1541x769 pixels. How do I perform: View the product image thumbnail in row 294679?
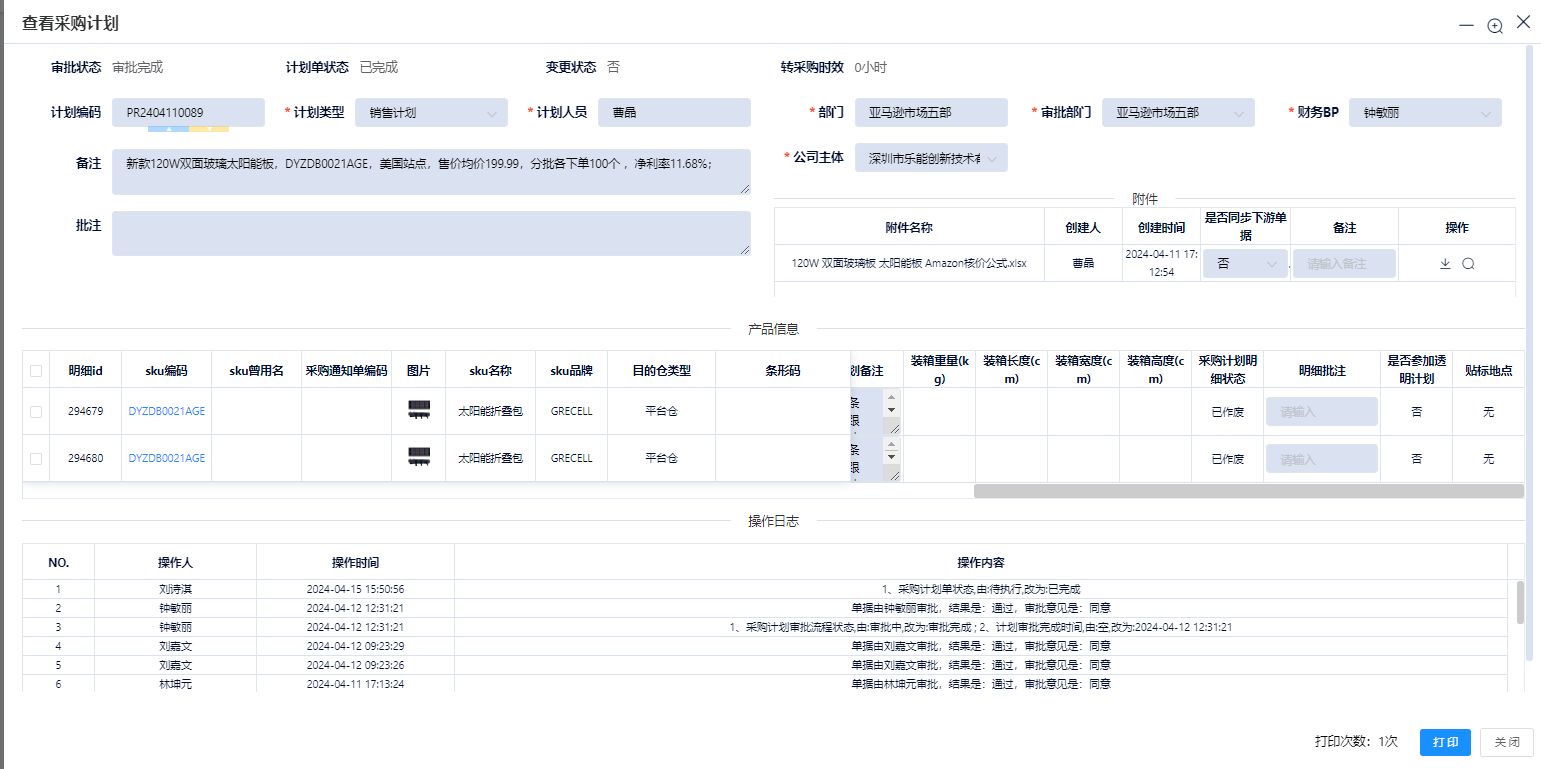(418, 410)
